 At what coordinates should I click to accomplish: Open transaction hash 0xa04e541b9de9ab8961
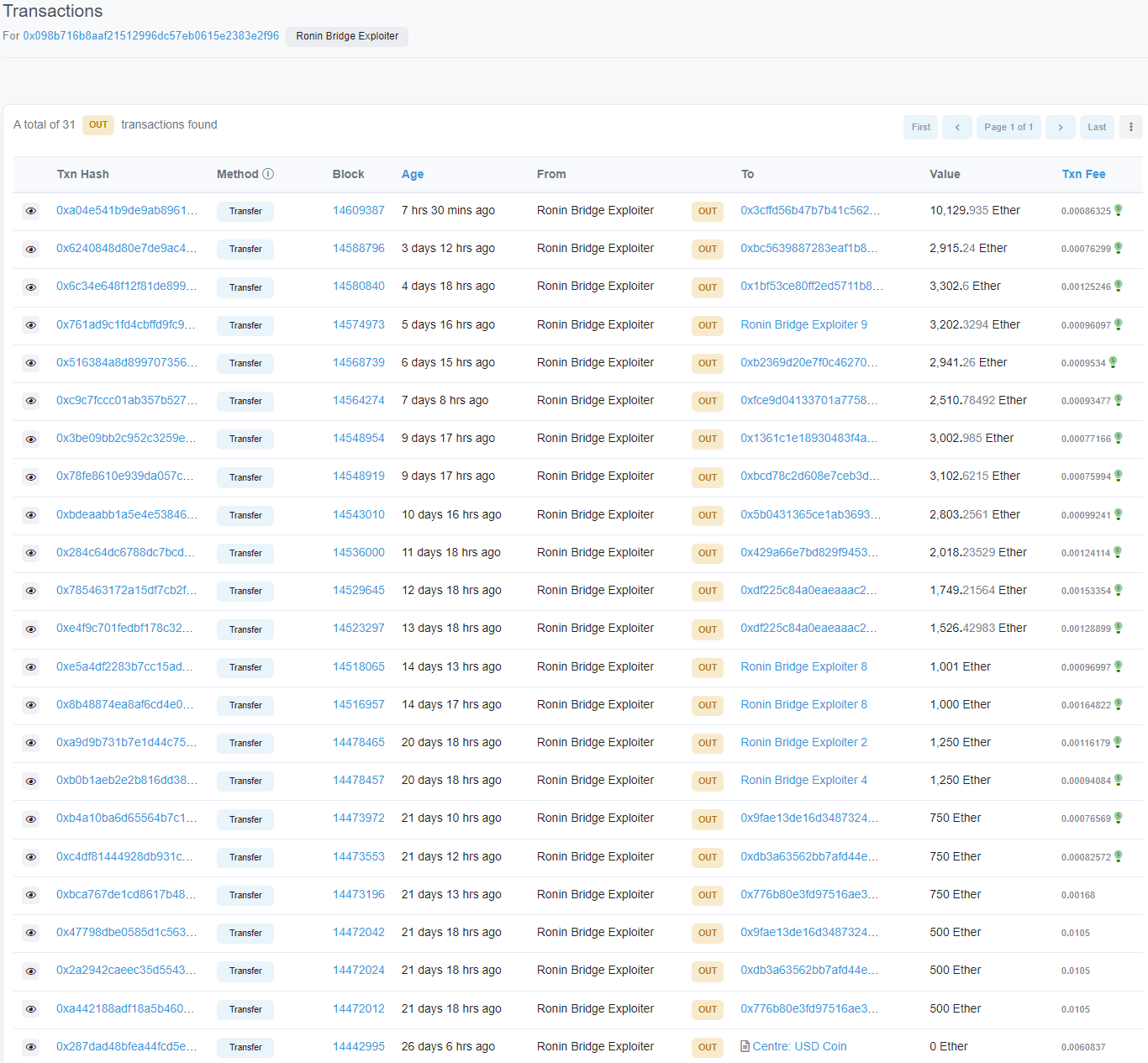(x=127, y=210)
